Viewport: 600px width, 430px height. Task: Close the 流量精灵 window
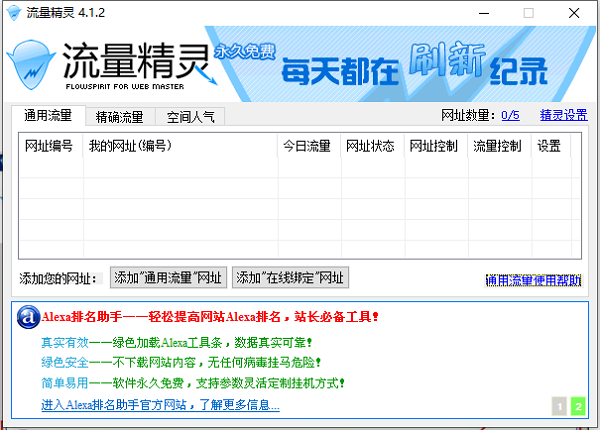pyautogui.click(x=574, y=13)
